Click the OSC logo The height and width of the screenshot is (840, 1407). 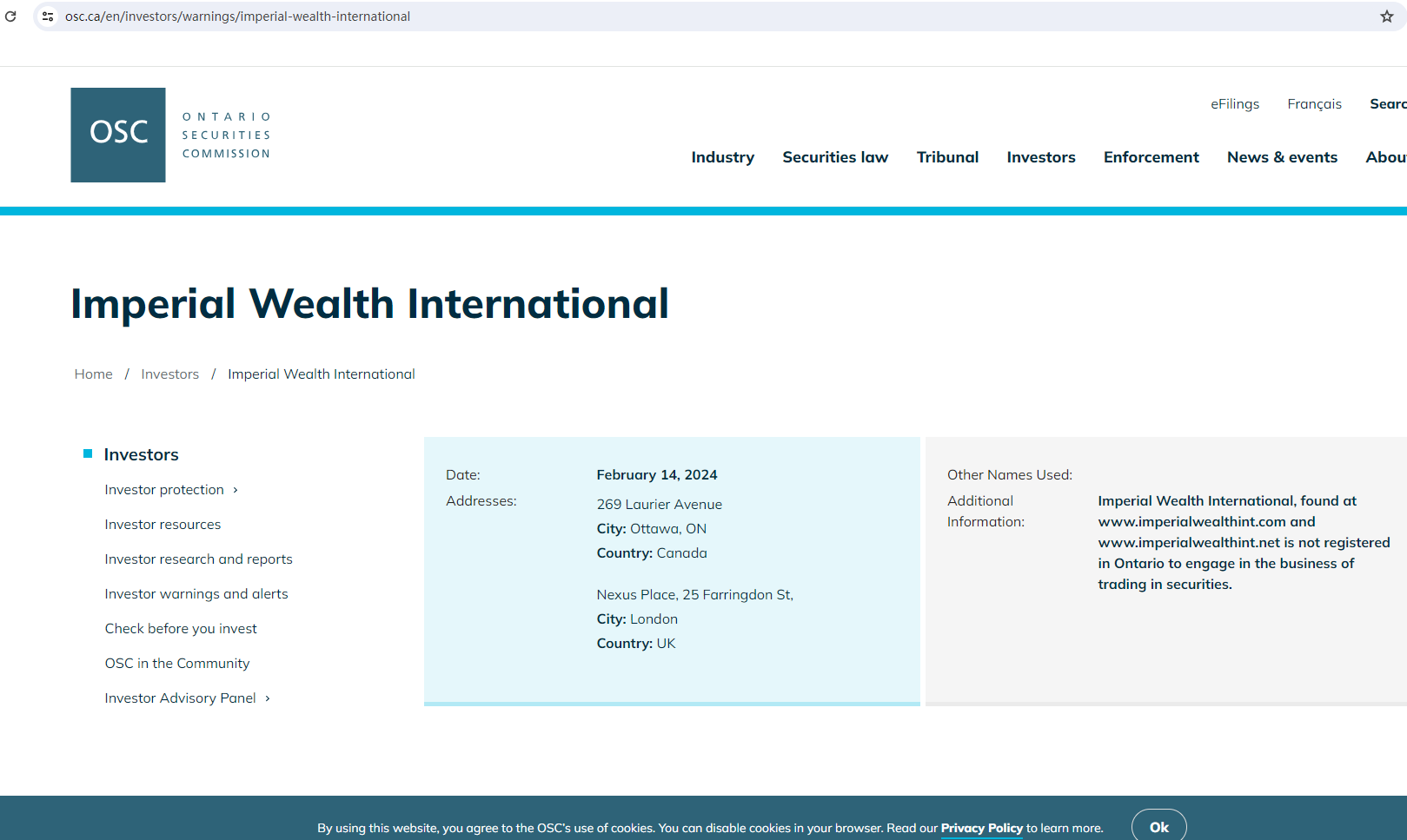[x=118, y=135]
